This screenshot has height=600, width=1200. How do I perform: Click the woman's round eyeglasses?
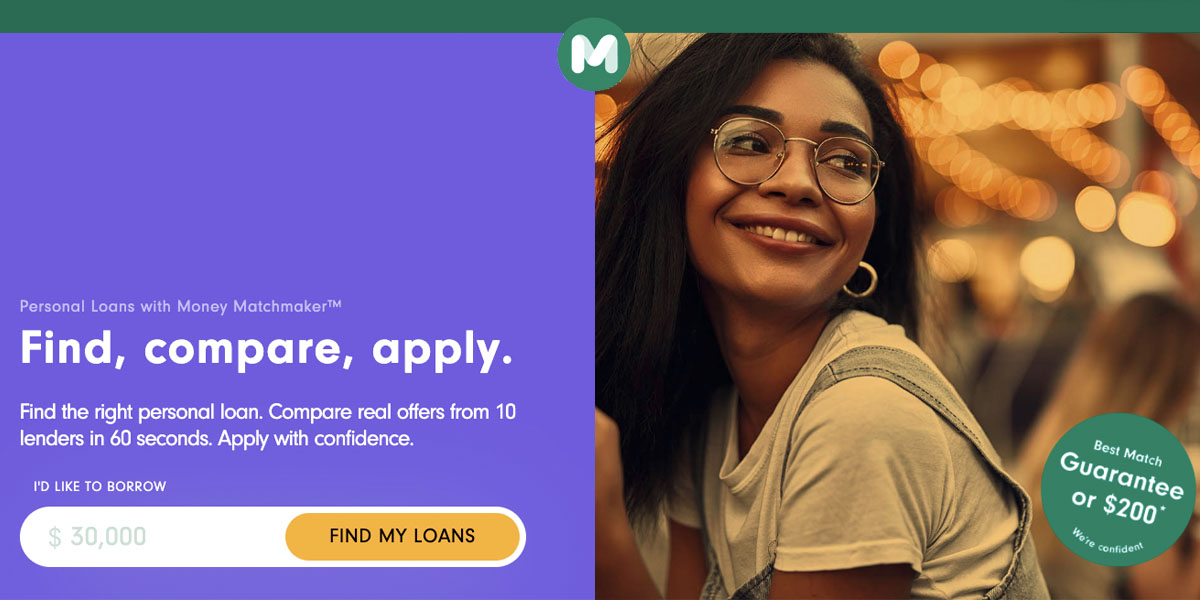pyautogui.click(x=797, y=158)
